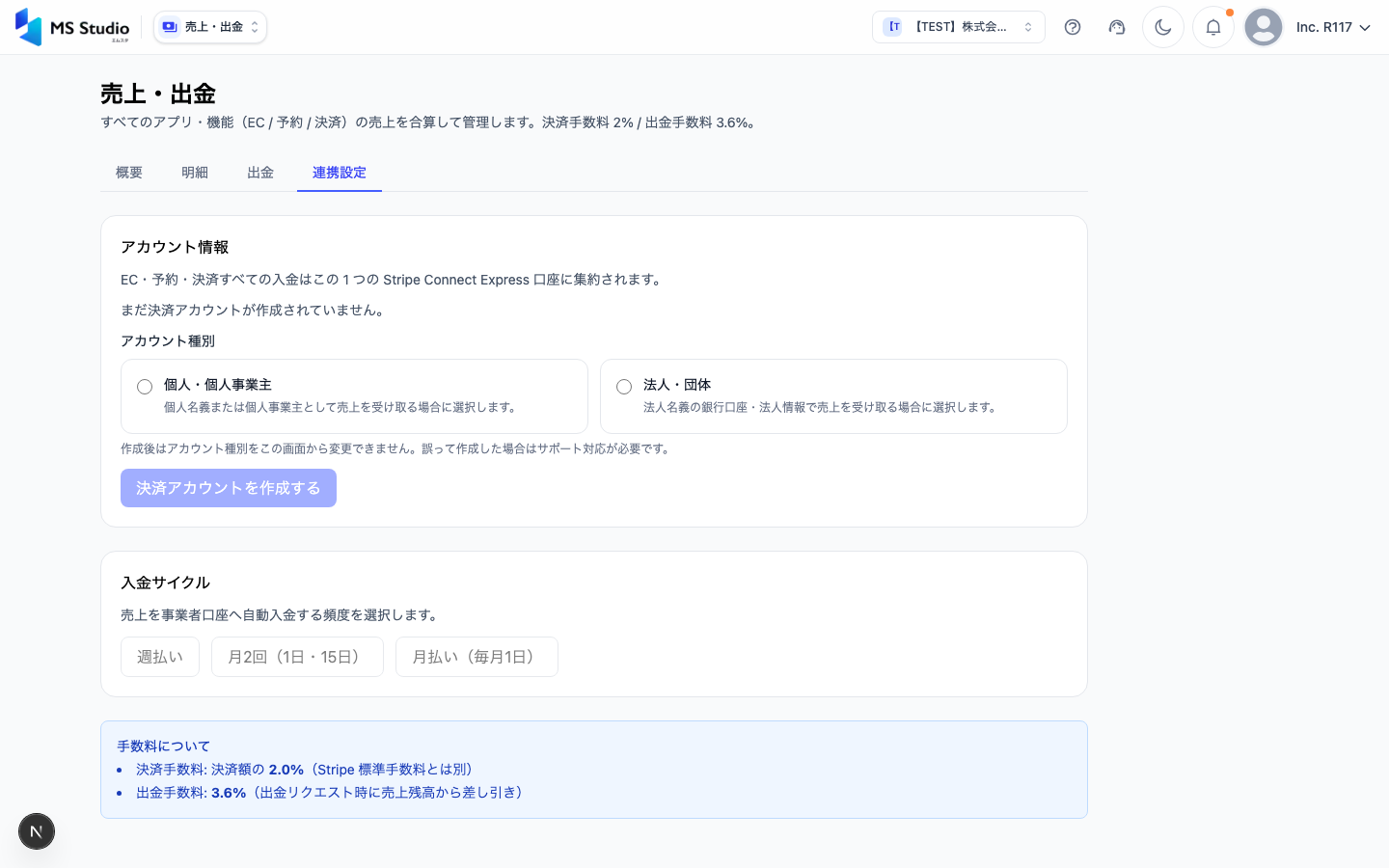Image resolution: width=1389 pixels, height=868 pixels.
Task: Select 法人・団体 radio button
Action: (x=624, y=387)
